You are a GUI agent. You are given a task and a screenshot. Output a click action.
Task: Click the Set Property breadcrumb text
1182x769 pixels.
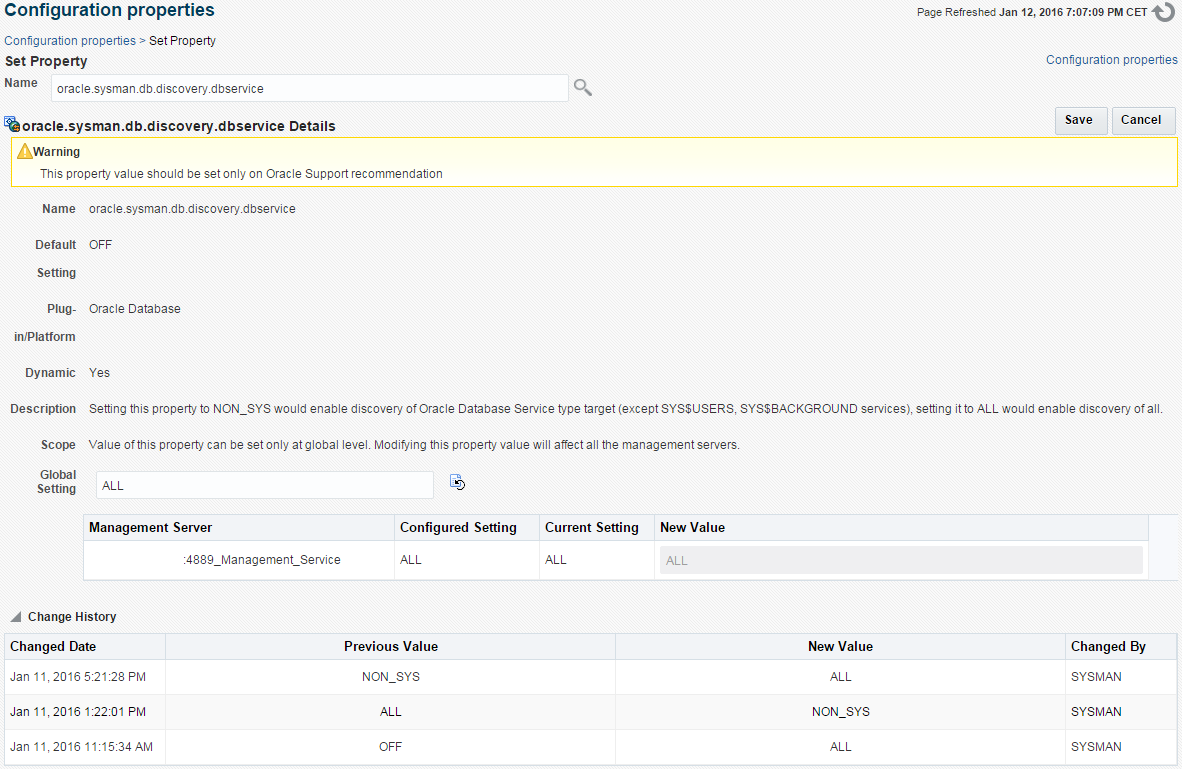coord(182,41)
